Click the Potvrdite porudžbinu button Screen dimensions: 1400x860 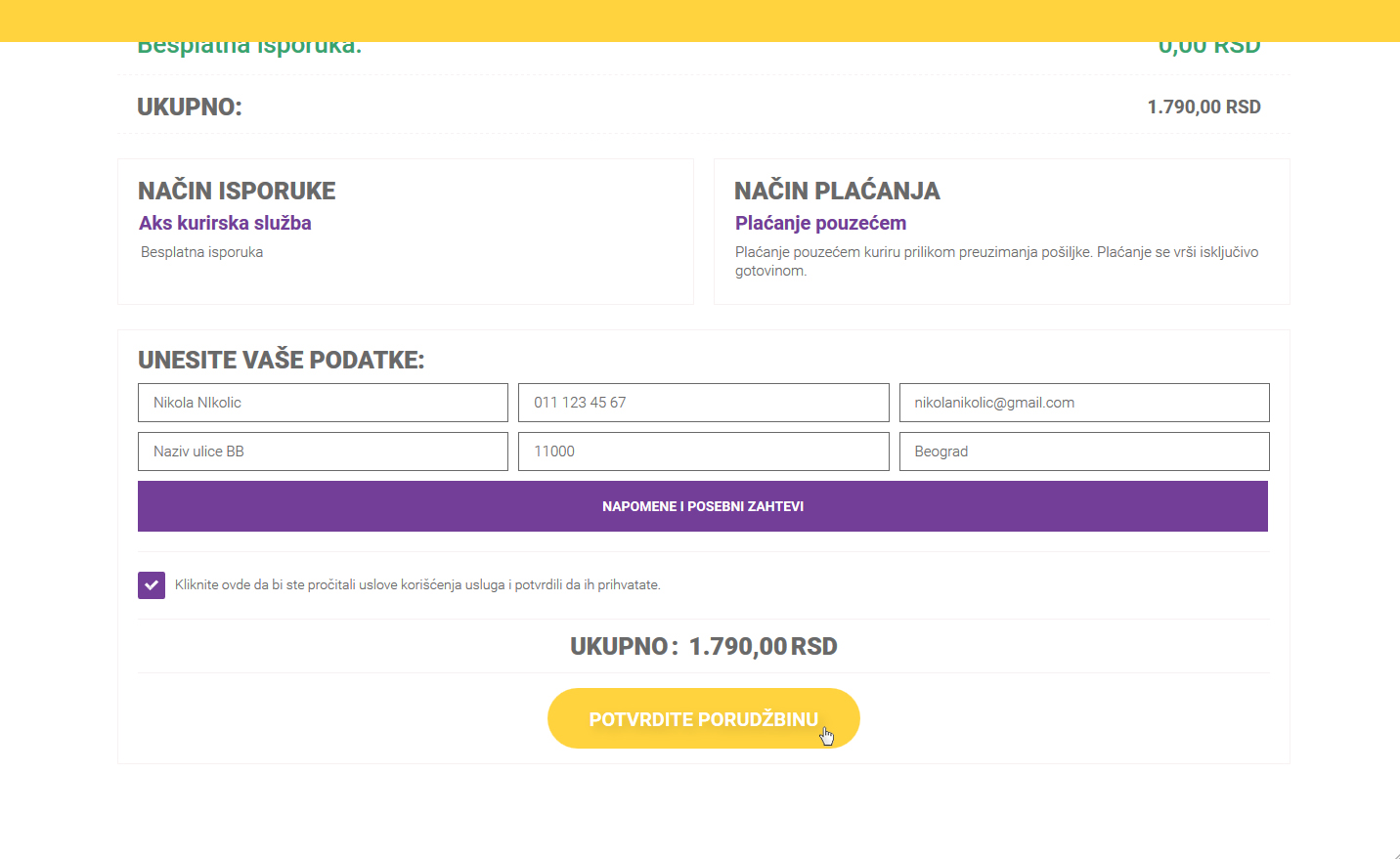point(703,718)
